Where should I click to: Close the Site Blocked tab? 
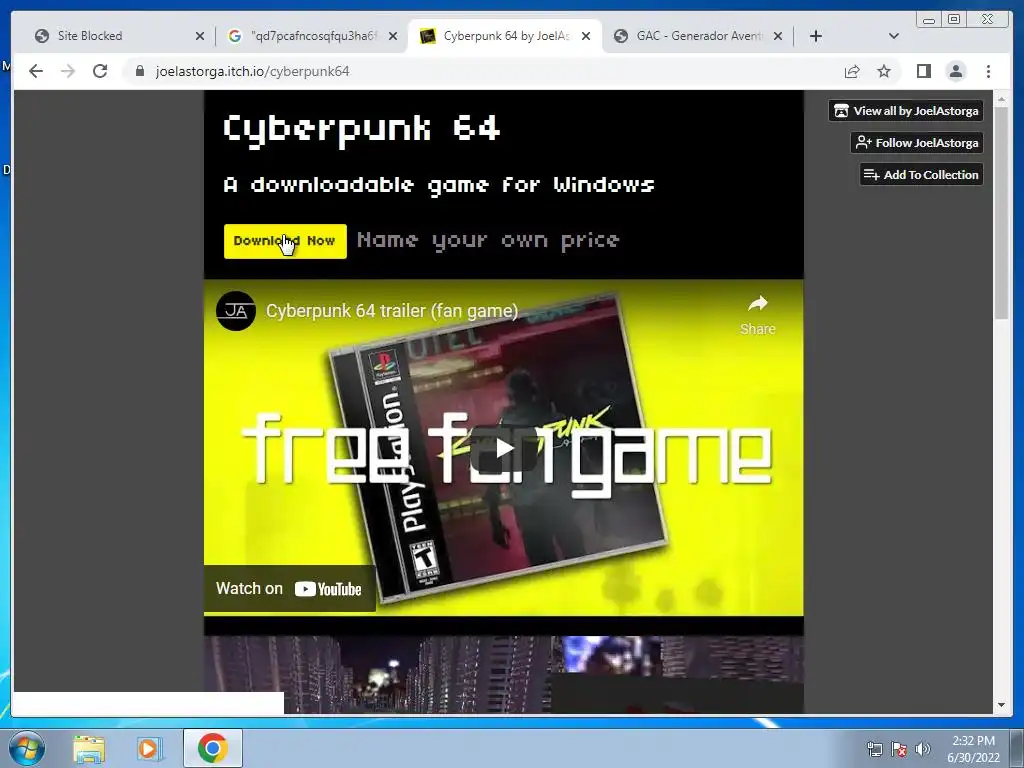coord(200,36)
